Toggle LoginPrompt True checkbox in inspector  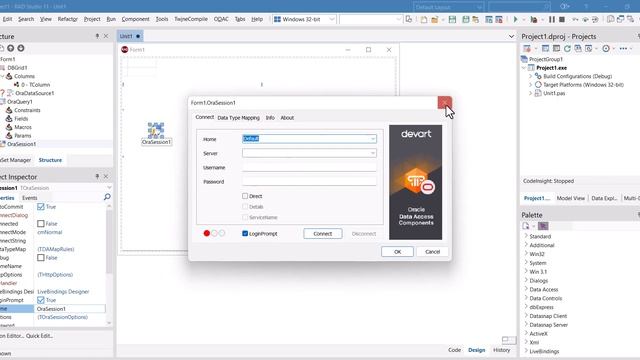[x=41, y=300]
